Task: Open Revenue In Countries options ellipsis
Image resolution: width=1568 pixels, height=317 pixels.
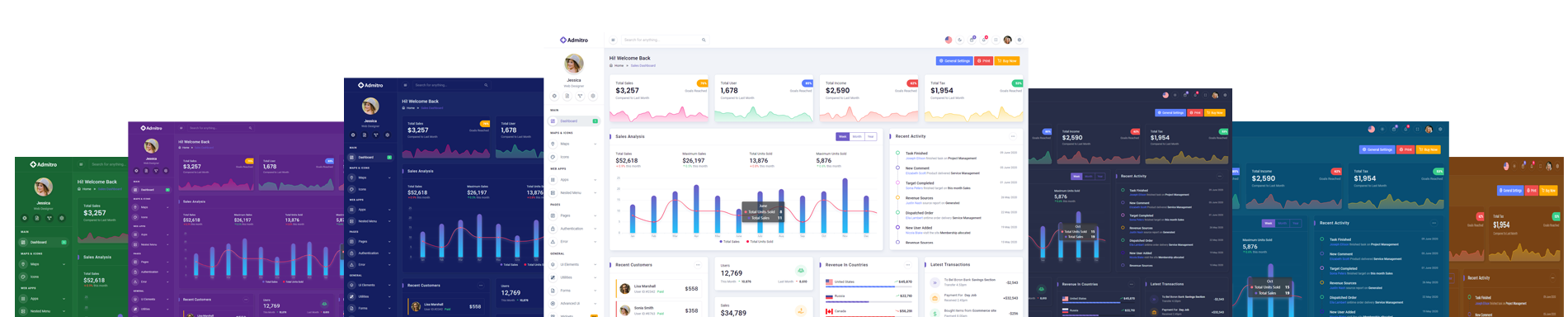Action: click(908, 265)
